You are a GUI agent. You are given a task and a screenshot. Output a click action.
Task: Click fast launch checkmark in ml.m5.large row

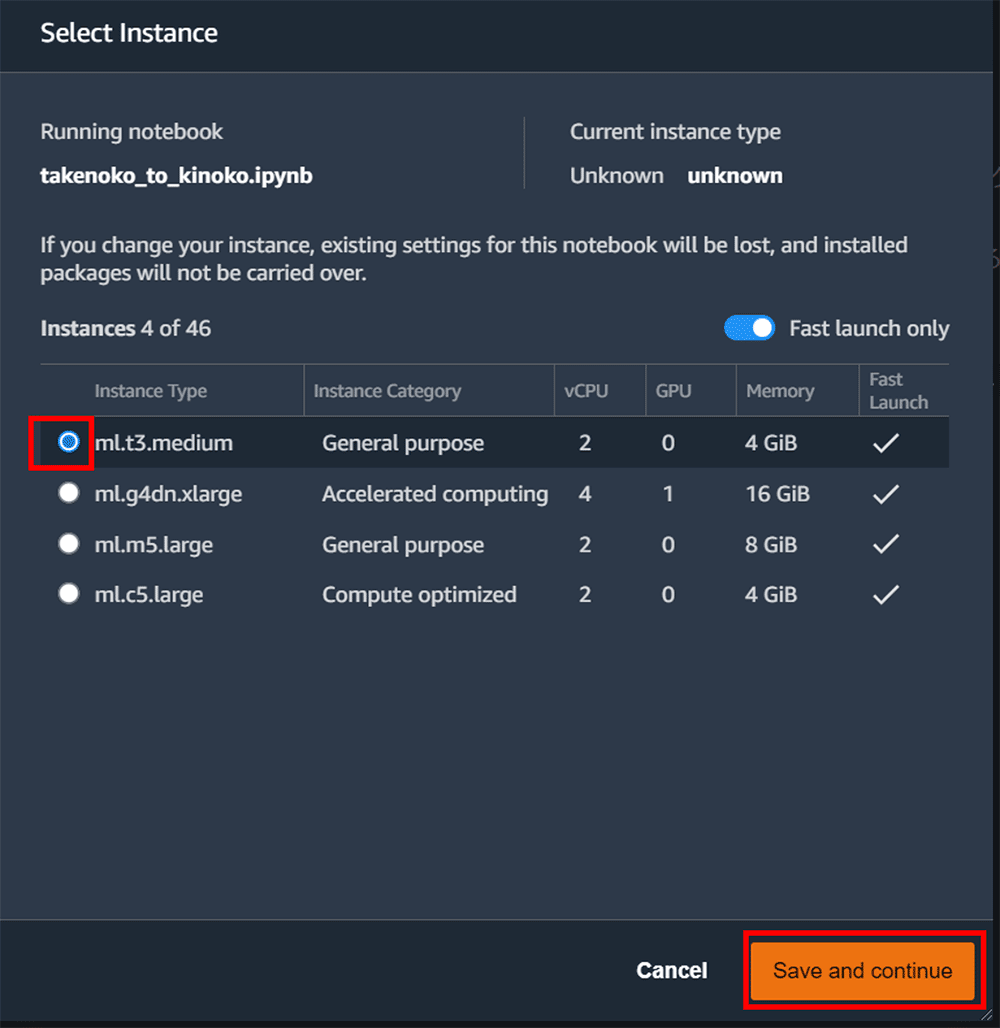coord(885,545)
